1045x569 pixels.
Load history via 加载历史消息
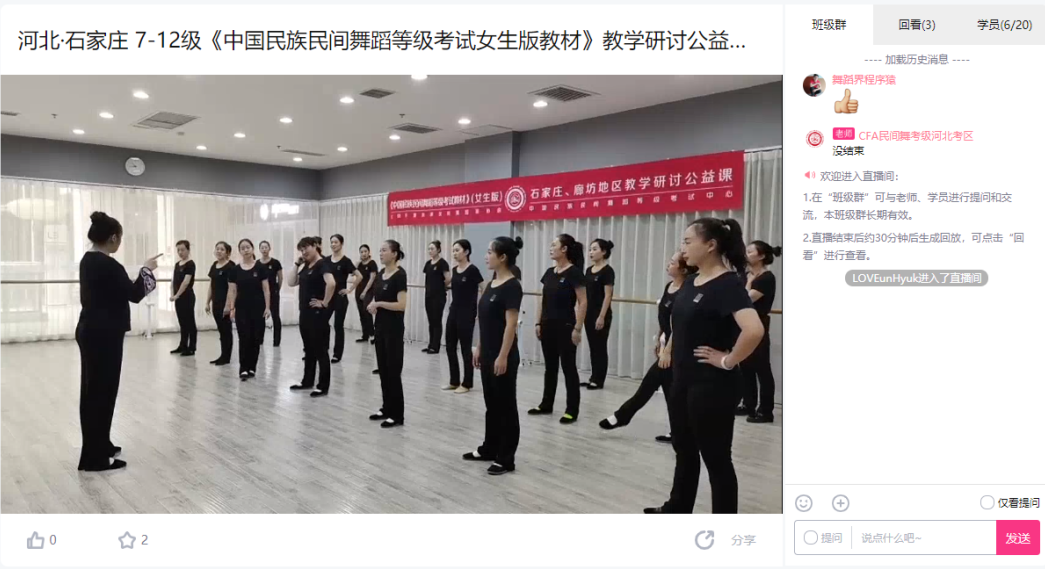tap(916, 59)
